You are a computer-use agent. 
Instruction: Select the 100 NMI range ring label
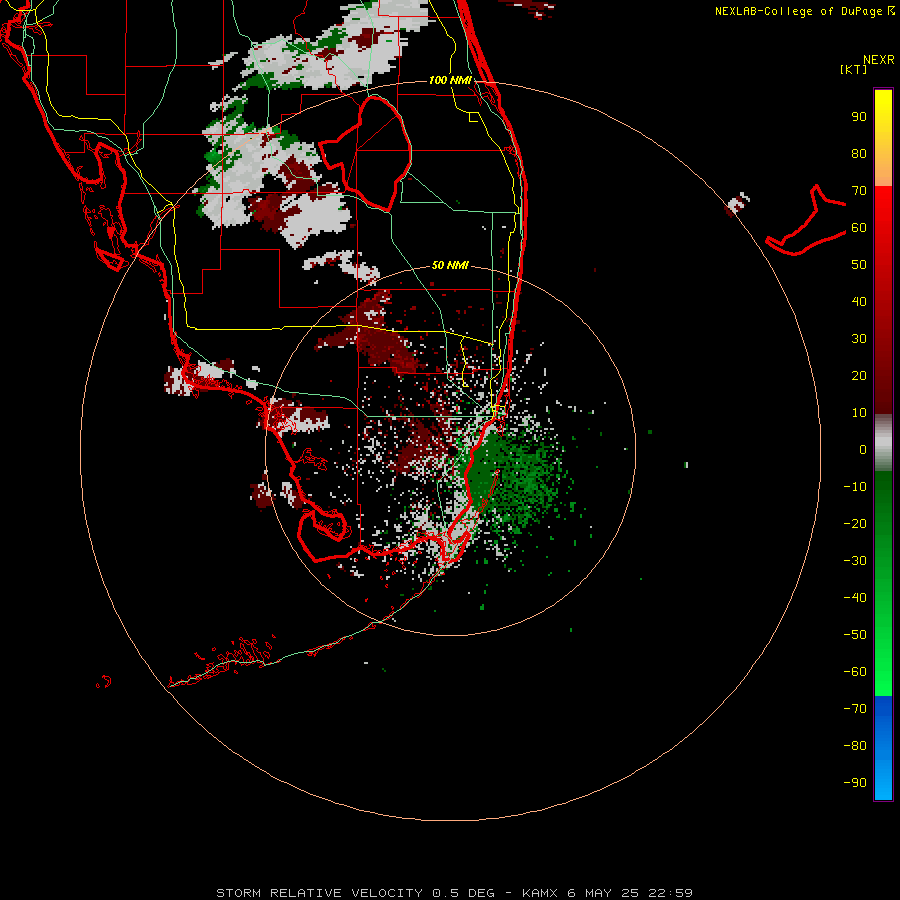tap(450, 80)
